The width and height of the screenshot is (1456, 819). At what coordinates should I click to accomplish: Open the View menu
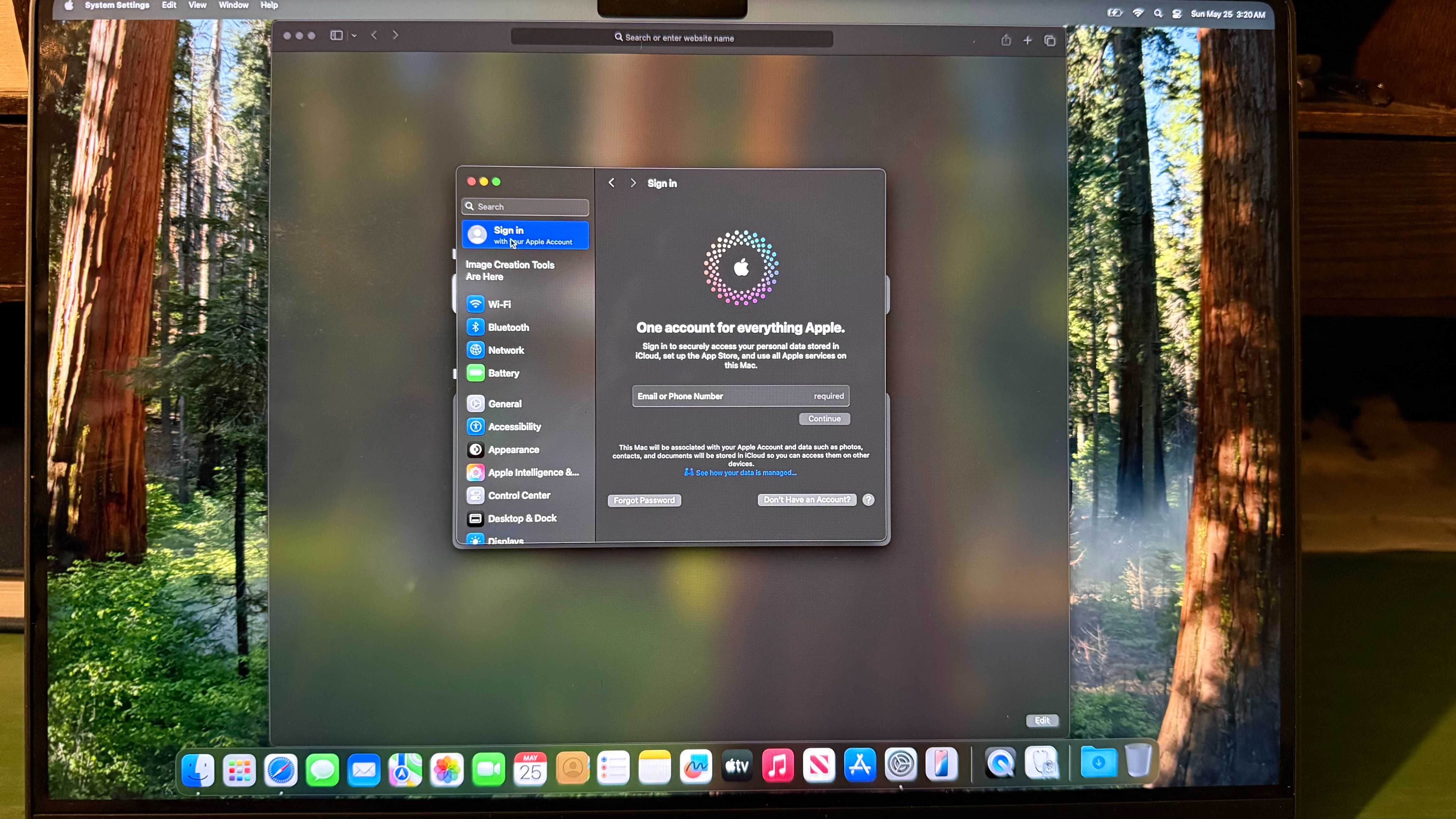pyautogui.click(x=197, y=5)
